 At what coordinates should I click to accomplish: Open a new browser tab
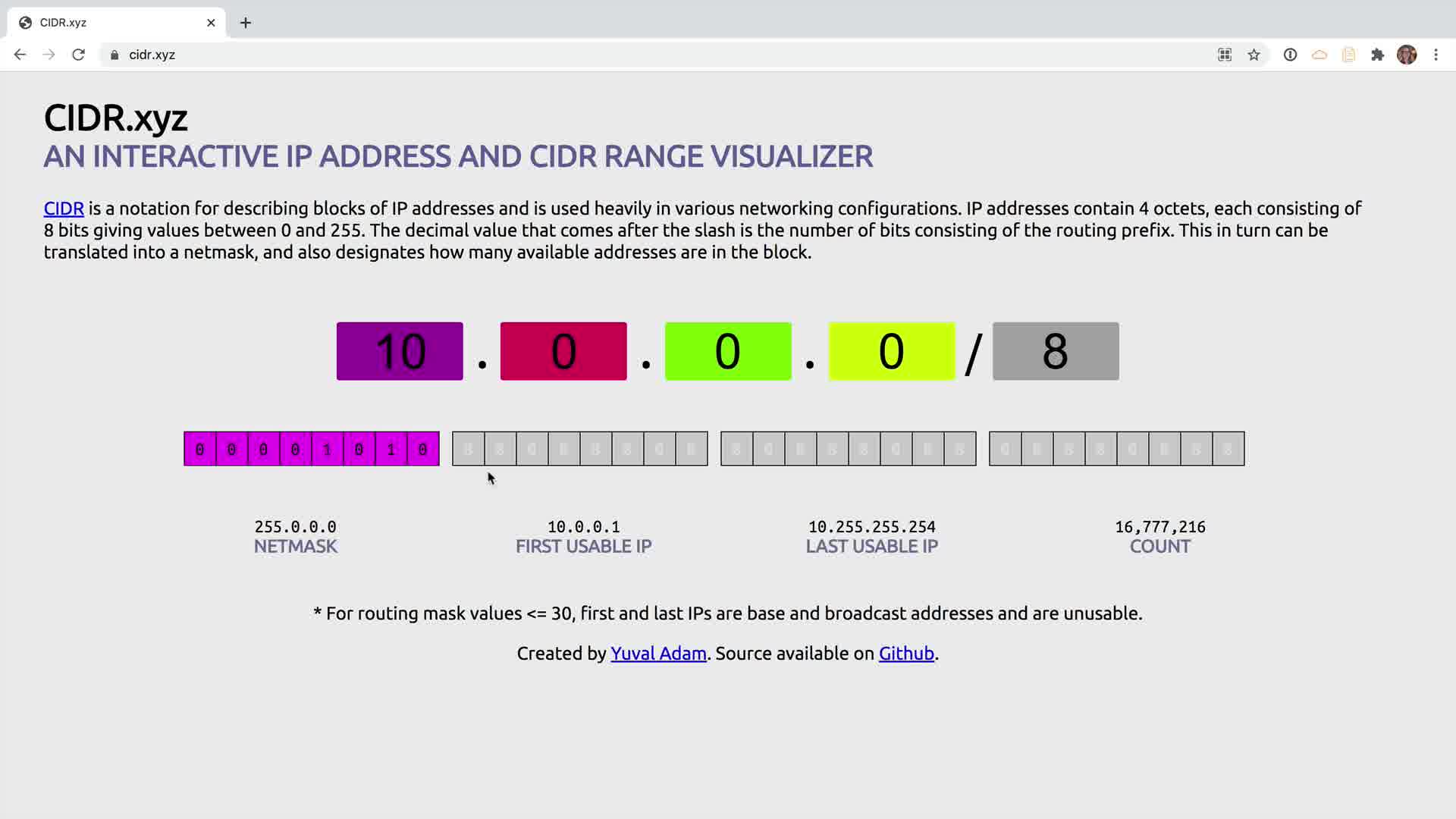(x=245, y=23)
